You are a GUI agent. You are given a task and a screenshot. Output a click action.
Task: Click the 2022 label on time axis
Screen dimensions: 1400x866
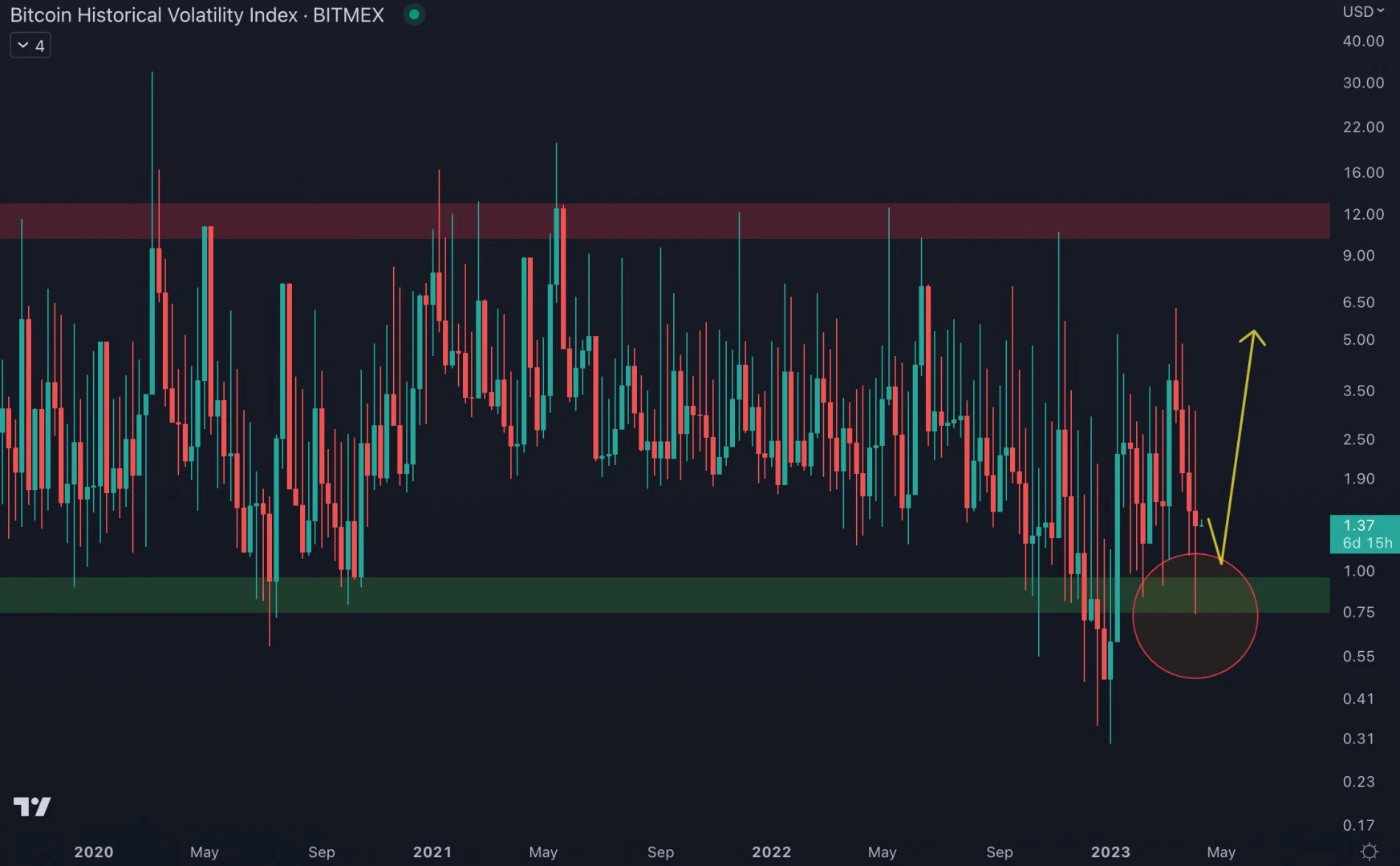(772, 852)
